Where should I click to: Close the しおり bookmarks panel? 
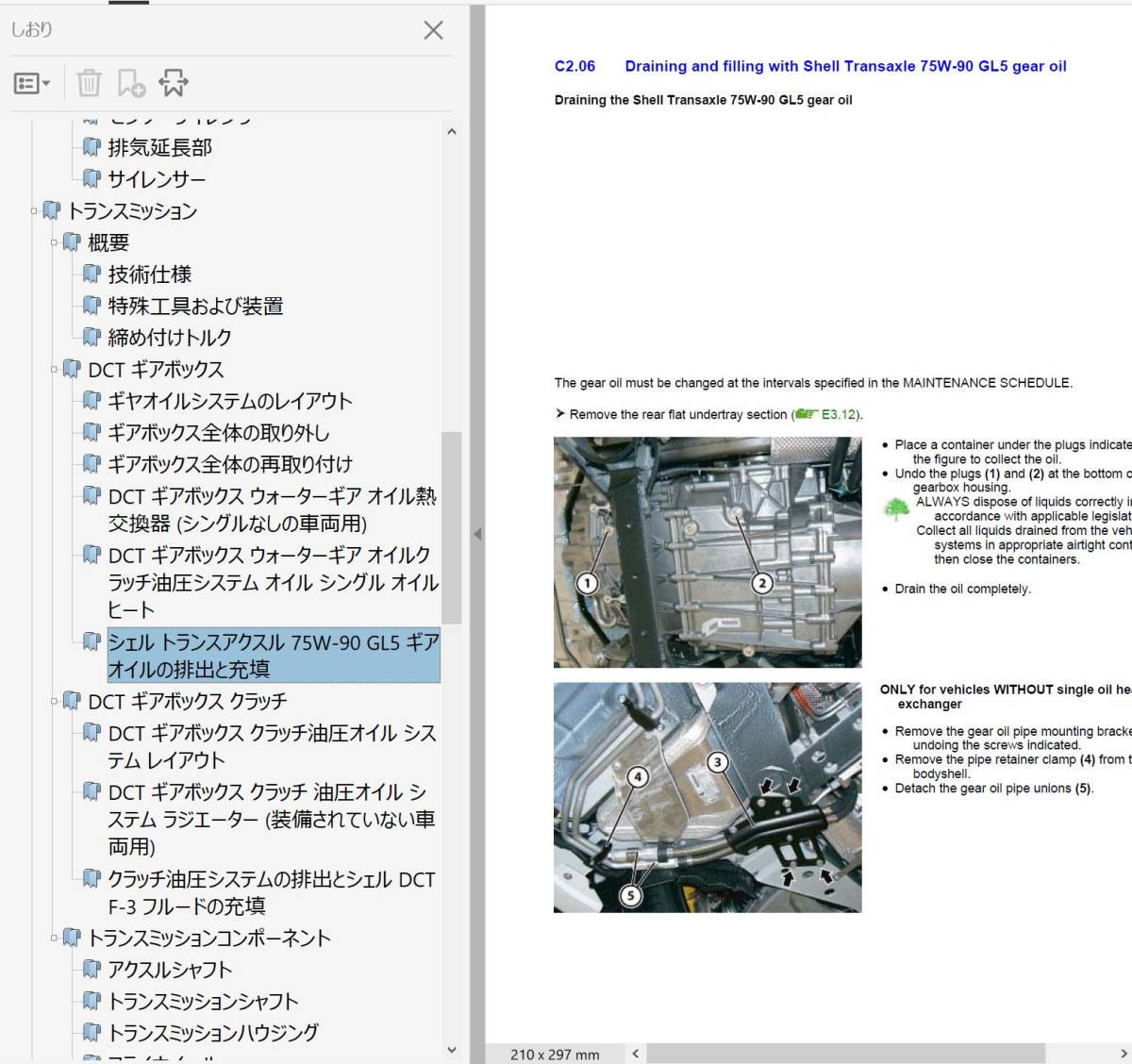(433, 30)
